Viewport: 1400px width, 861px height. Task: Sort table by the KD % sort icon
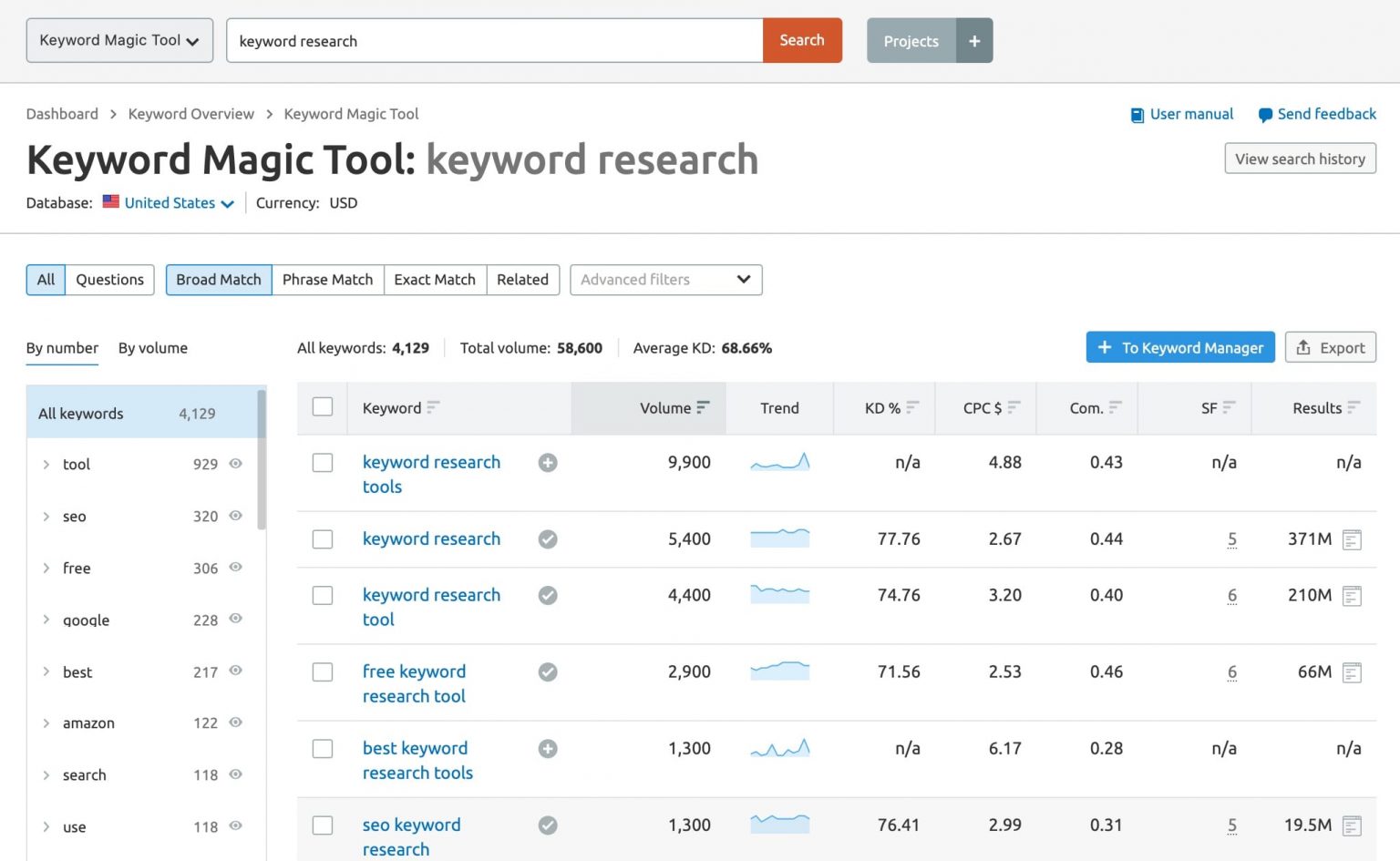914,407
